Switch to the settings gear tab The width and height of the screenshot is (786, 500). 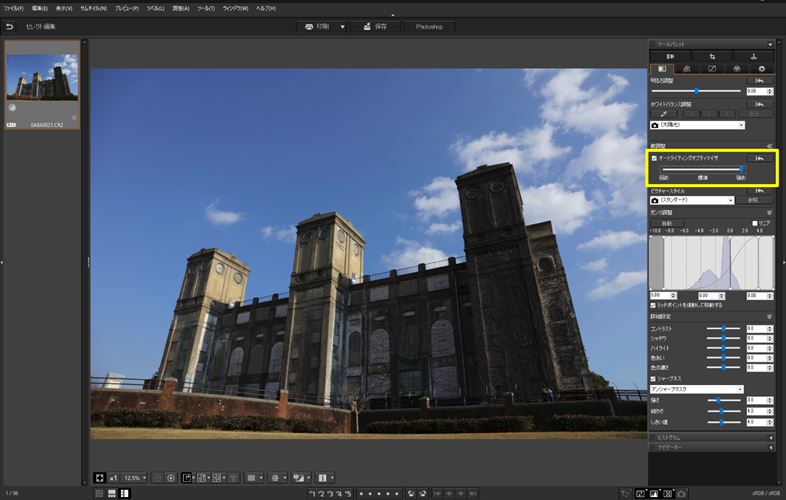[x=761, y=69]
